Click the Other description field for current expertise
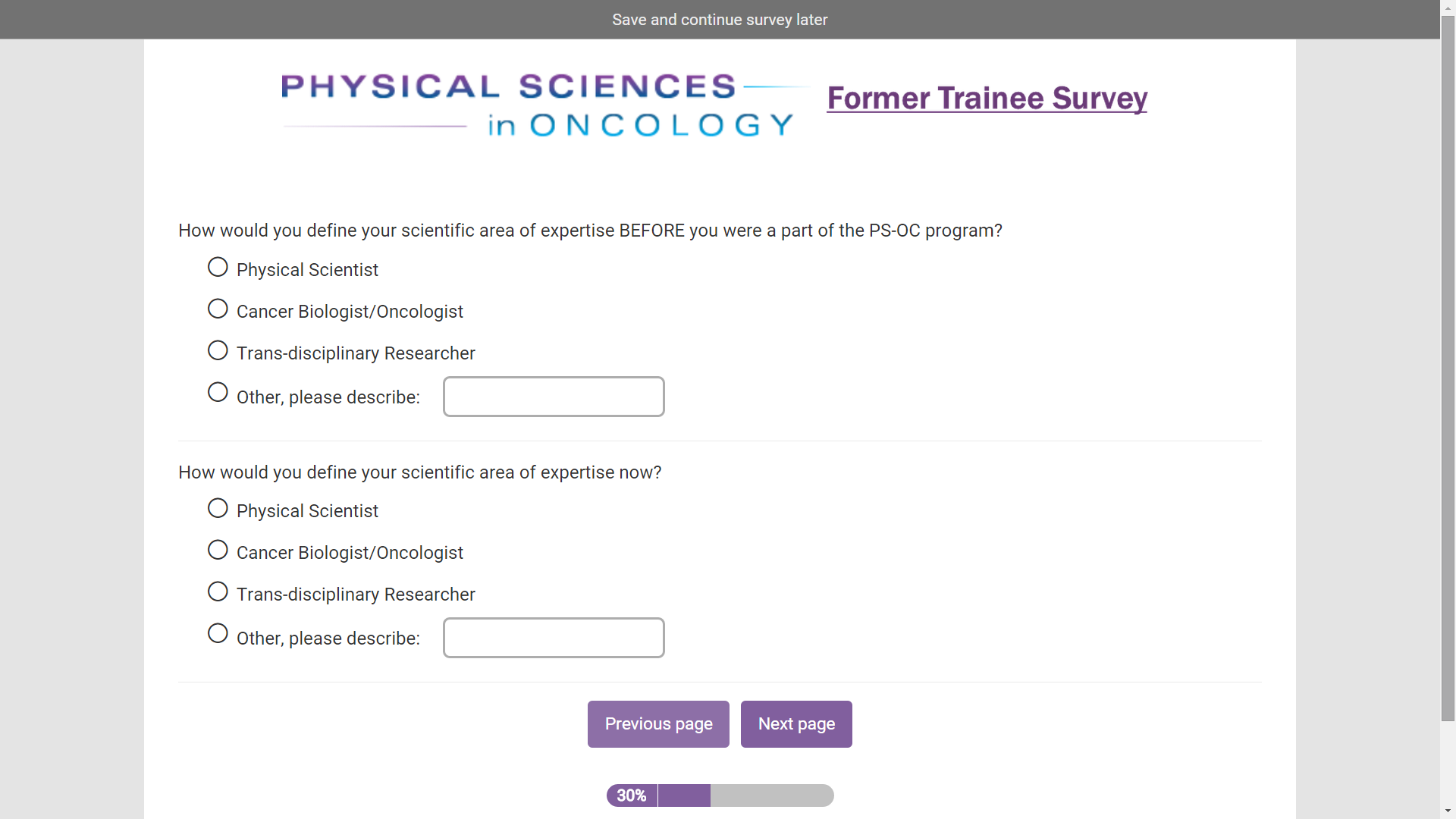The height and width of the screenshot is (819, 1456). (554, 638)
